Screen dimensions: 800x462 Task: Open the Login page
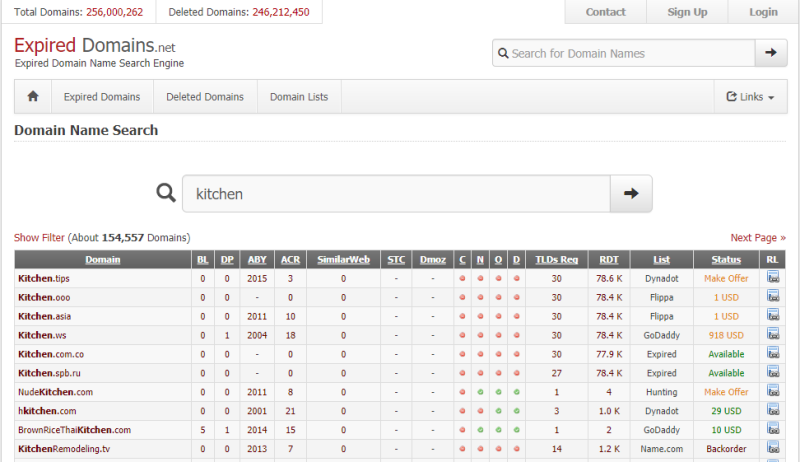(763, 12)
